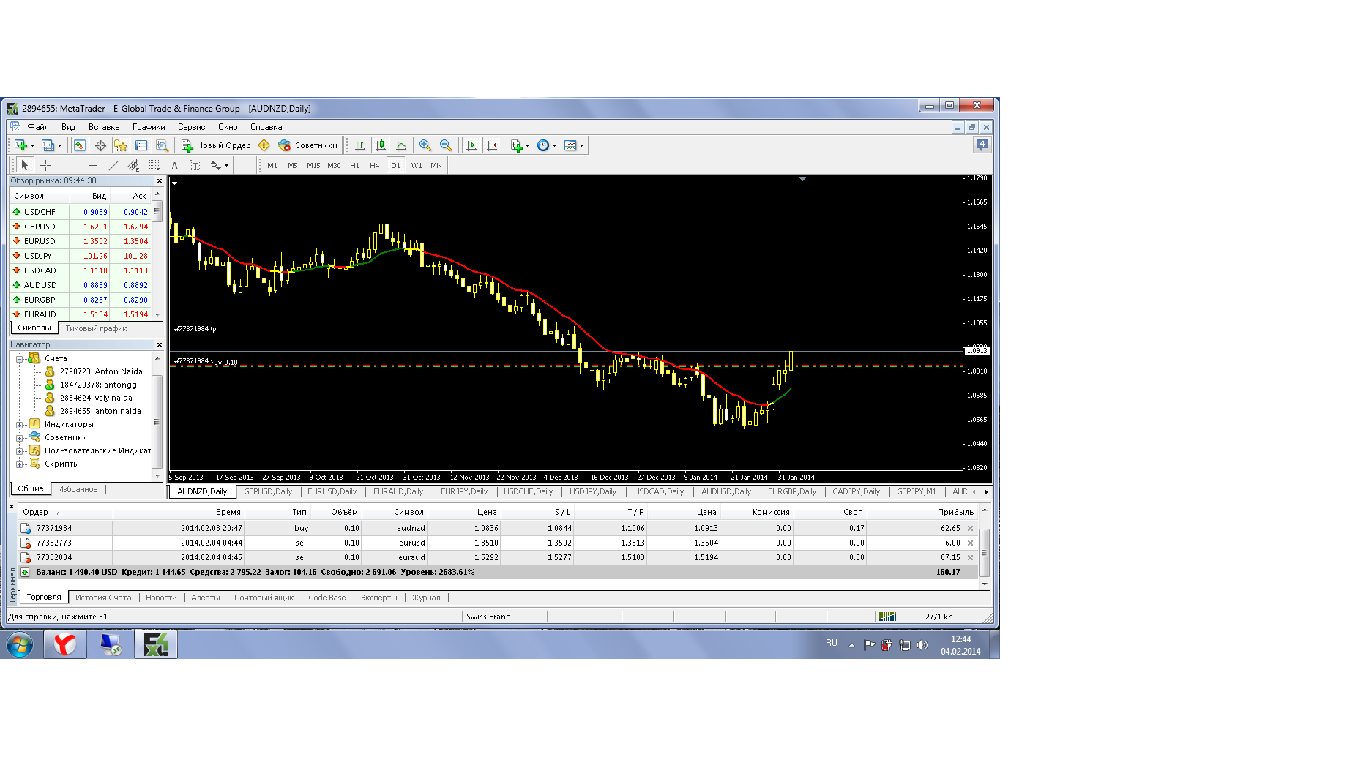Switch chart to line chart view
The height and width of the screenshot is (768, 1366).
click(x=401, y=145)
